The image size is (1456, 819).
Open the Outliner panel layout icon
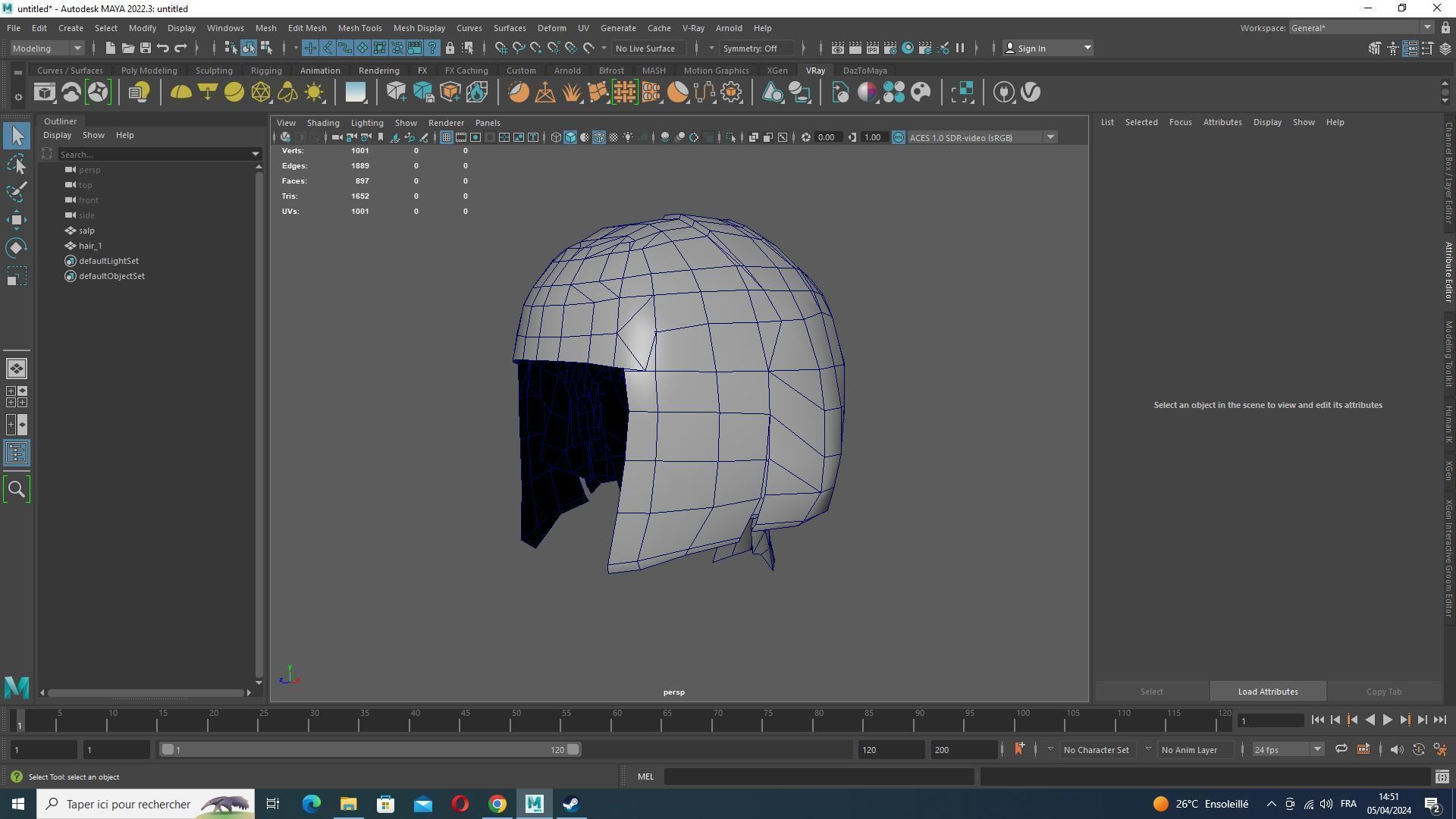pos(17,453)
